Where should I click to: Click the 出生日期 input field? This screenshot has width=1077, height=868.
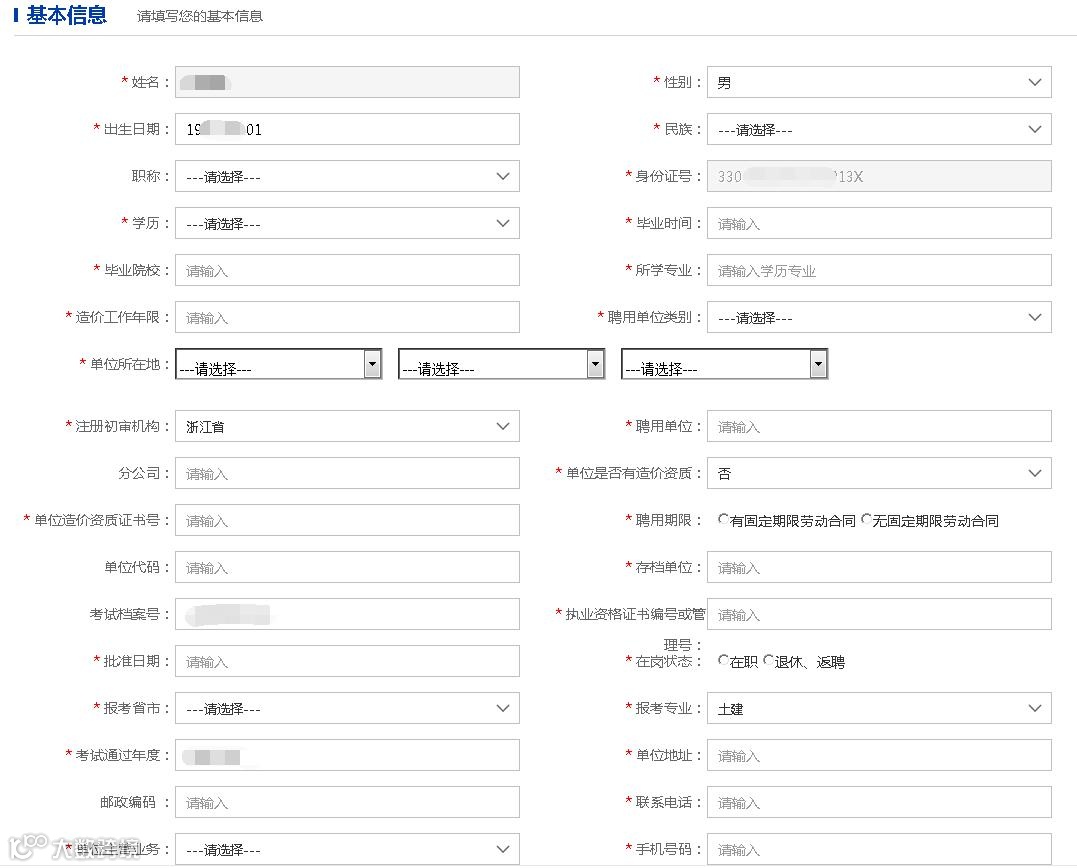click(x=347, y=129)
